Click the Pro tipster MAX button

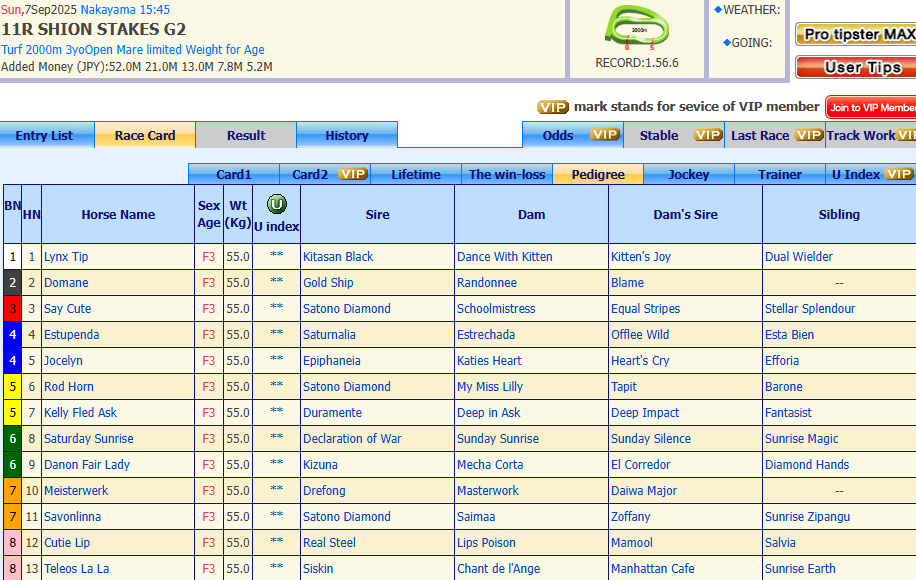click(x=856, y=34)
